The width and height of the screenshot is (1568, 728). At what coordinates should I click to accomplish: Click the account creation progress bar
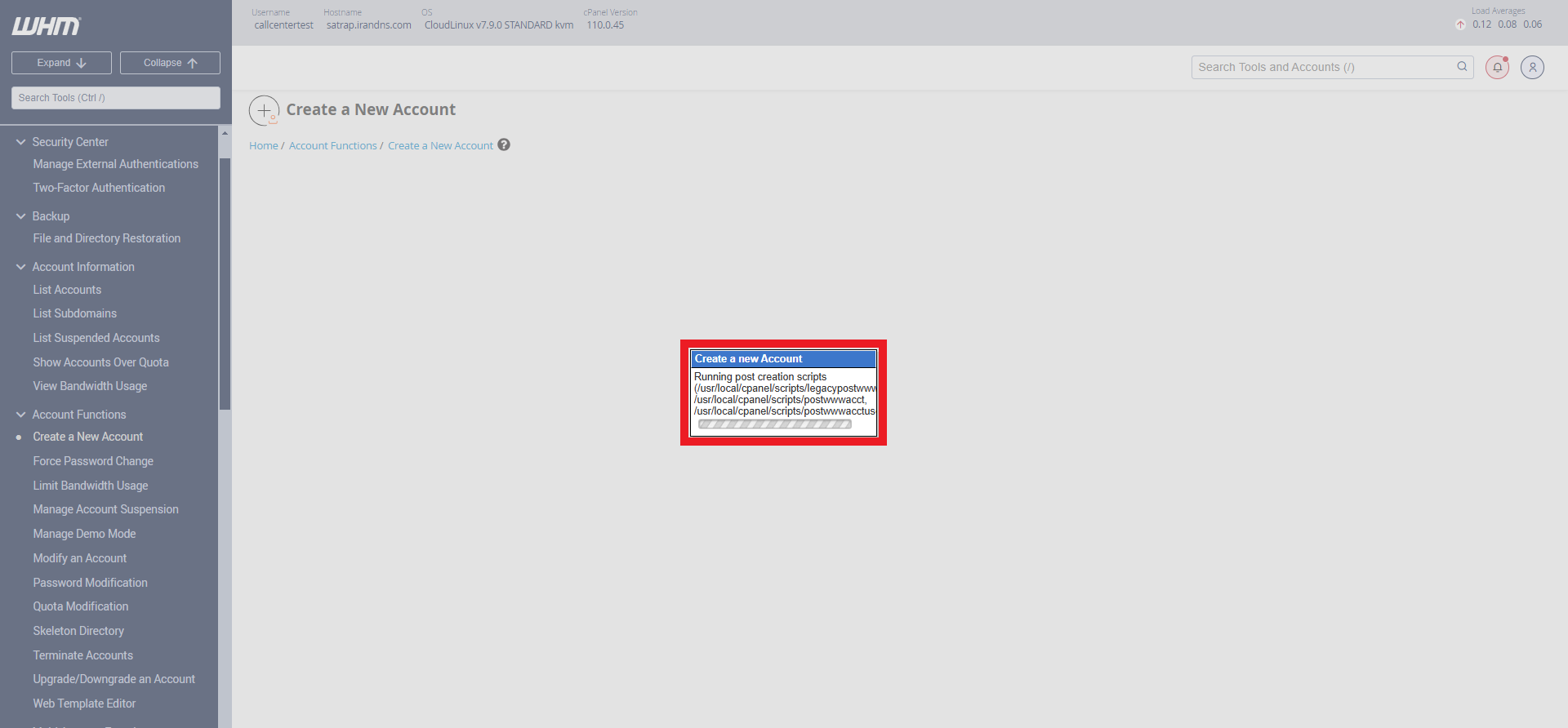point(774,424)
